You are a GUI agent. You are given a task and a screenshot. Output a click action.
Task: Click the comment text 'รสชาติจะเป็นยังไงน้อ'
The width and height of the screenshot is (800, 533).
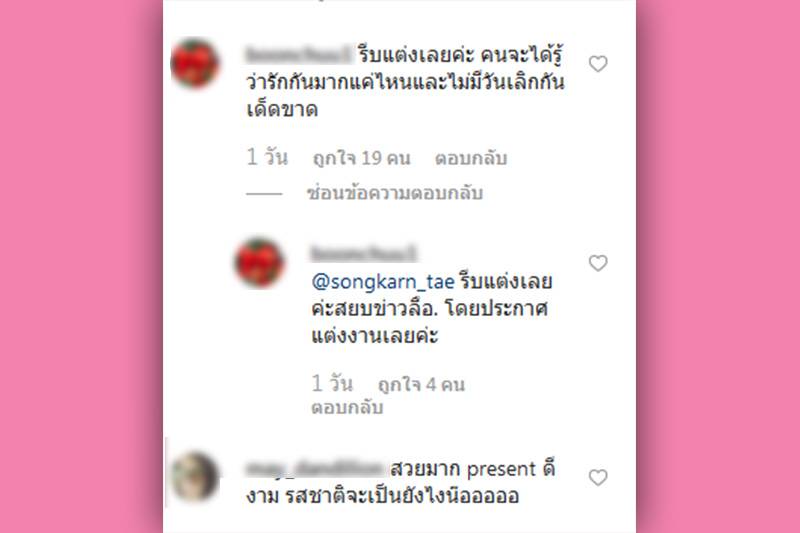pyautogui.click(x=402, y=496)
